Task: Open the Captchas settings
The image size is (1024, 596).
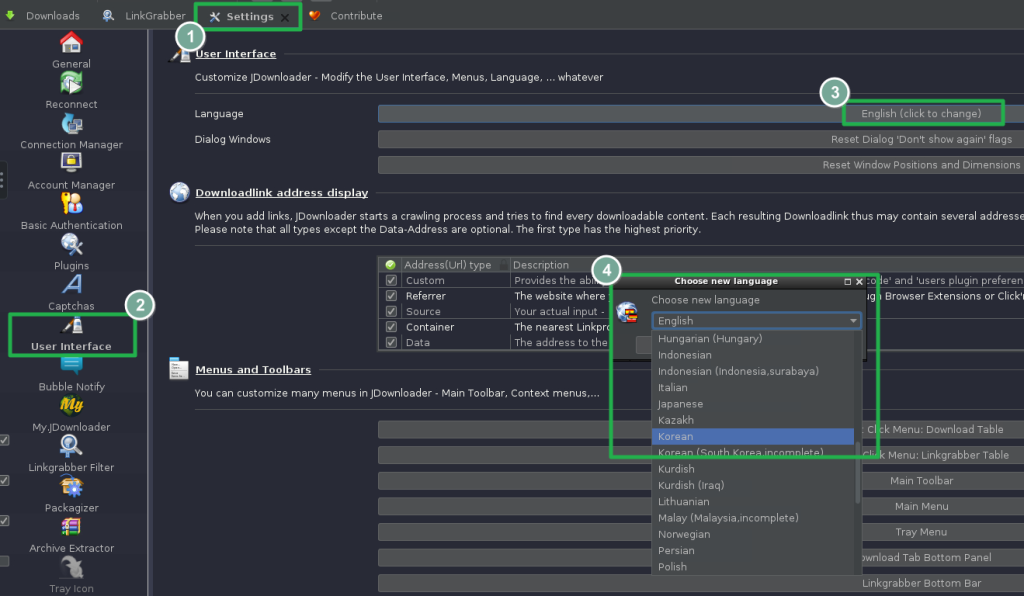Action: coord(71,286)
